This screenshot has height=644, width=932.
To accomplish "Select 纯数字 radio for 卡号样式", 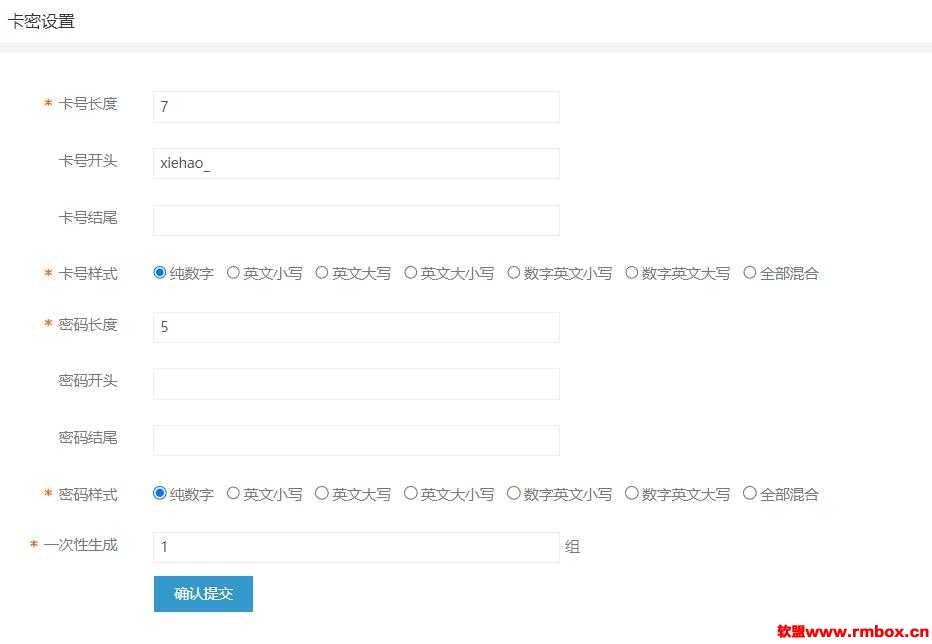I will click(159, 272).
